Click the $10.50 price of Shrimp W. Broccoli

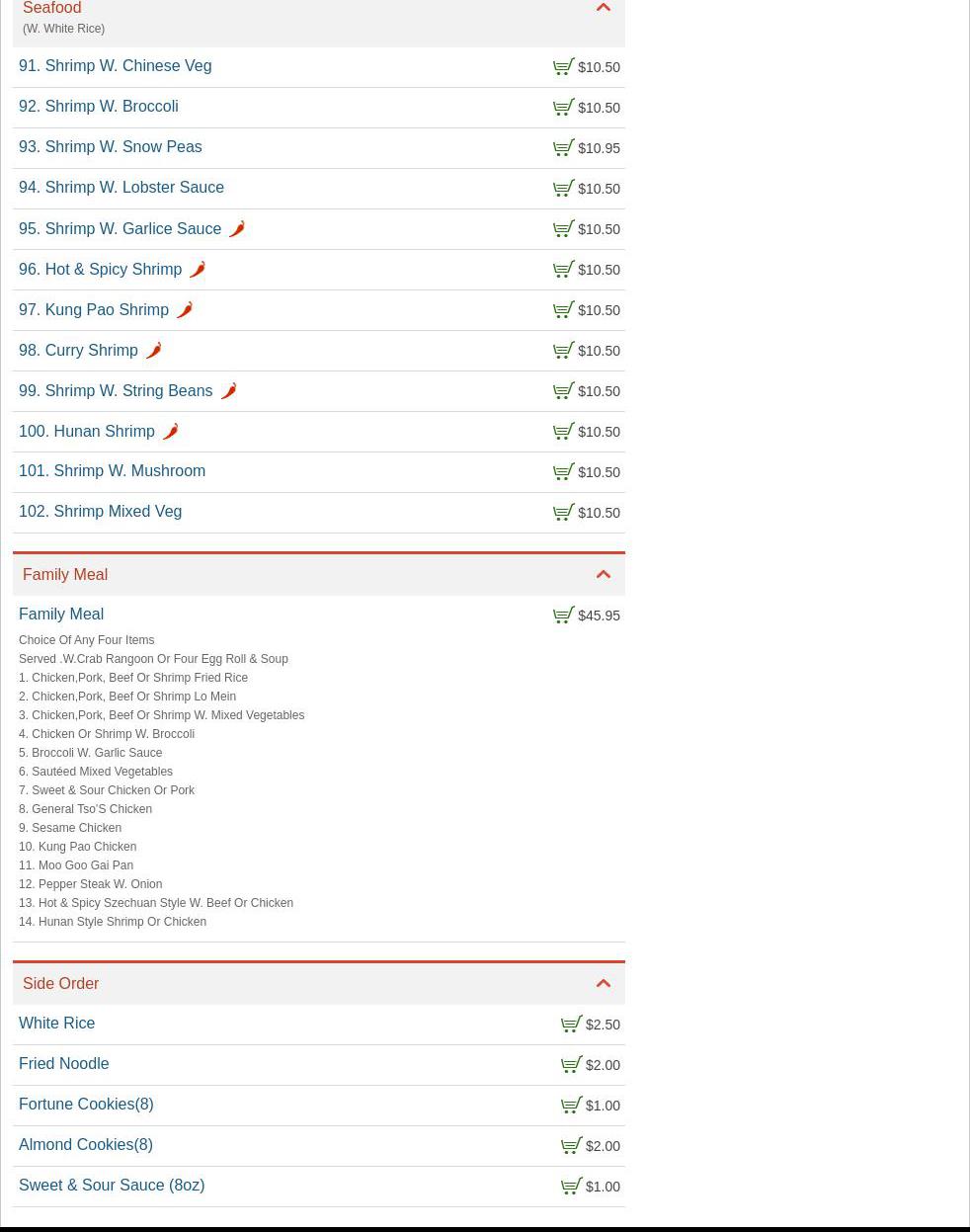pyautogui.click(x=599, y=108)
